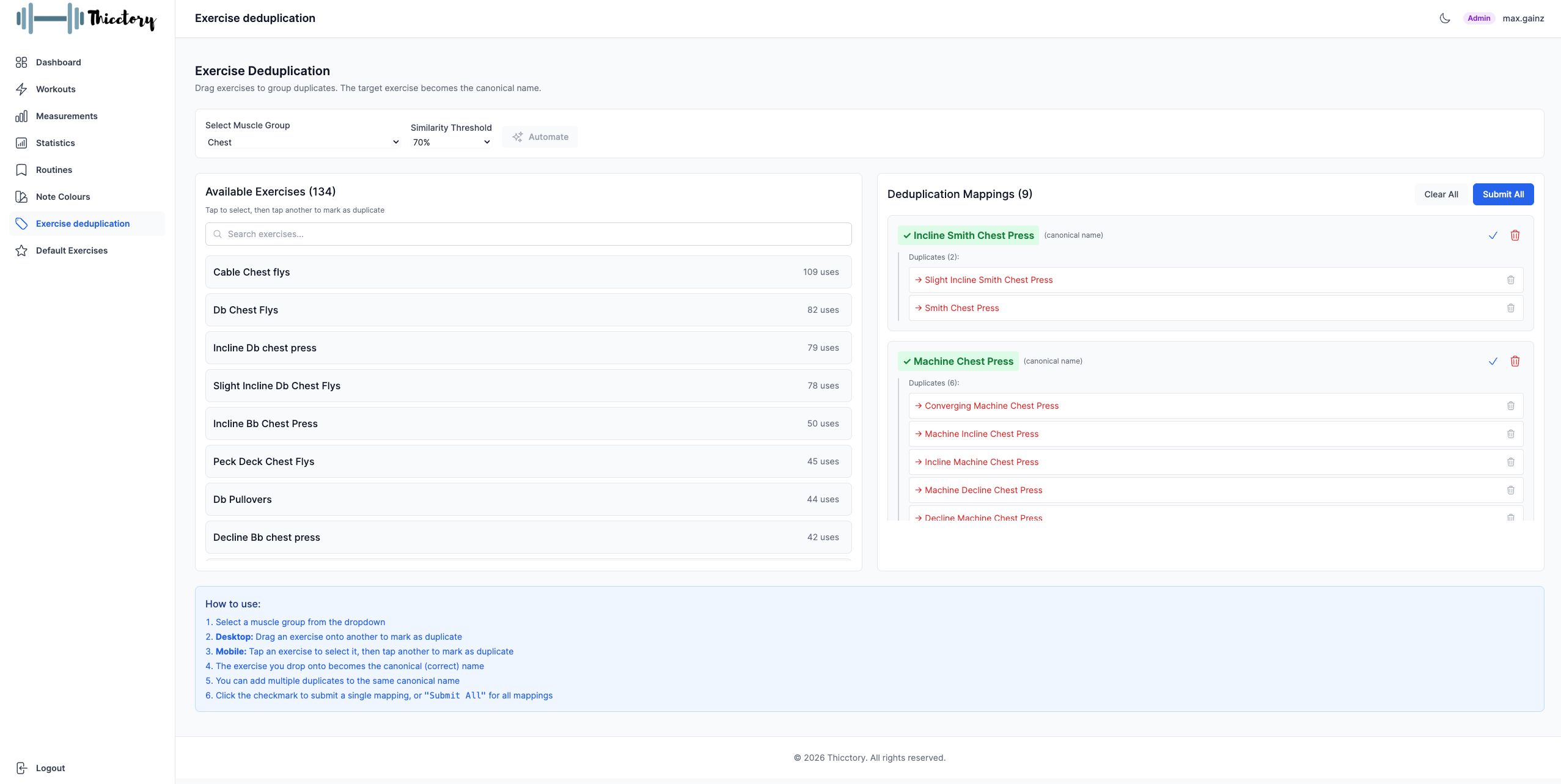Open the Select Muscle Group dropdown
1561x784 pixels.
[302, 142]
